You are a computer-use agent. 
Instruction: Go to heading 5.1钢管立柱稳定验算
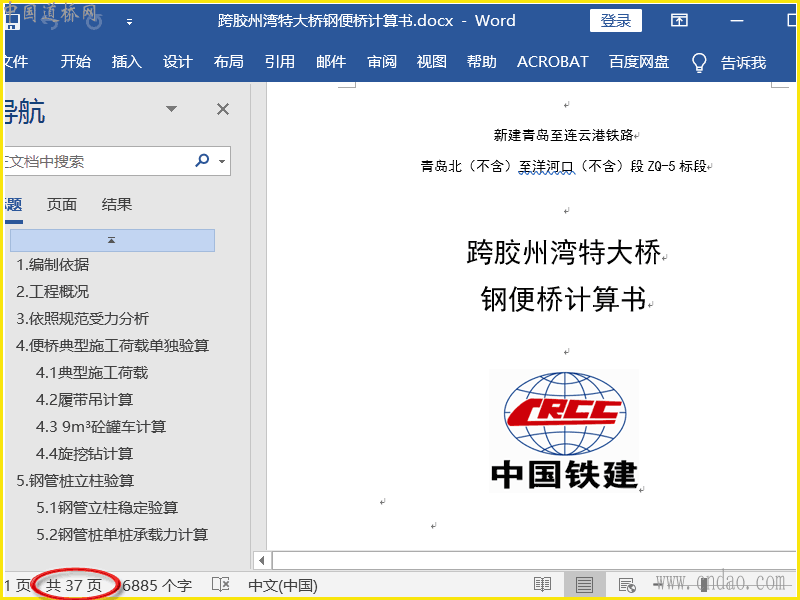pyautogui.click(x=107, y=508)
